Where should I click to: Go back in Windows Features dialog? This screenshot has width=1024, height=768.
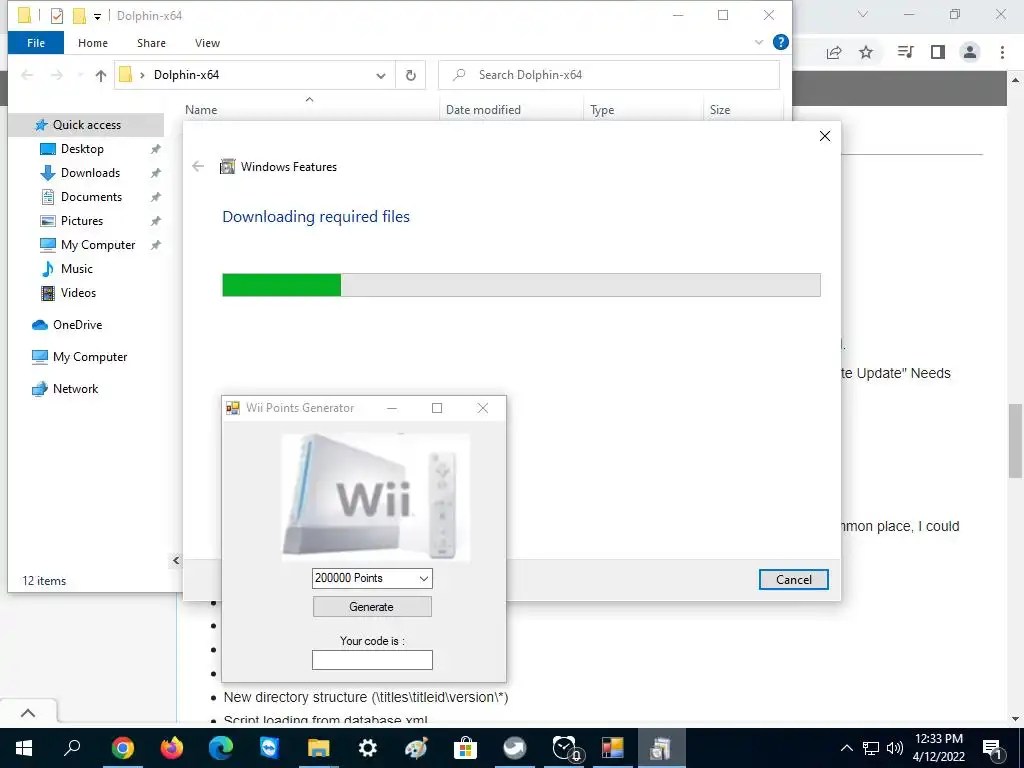198,167
